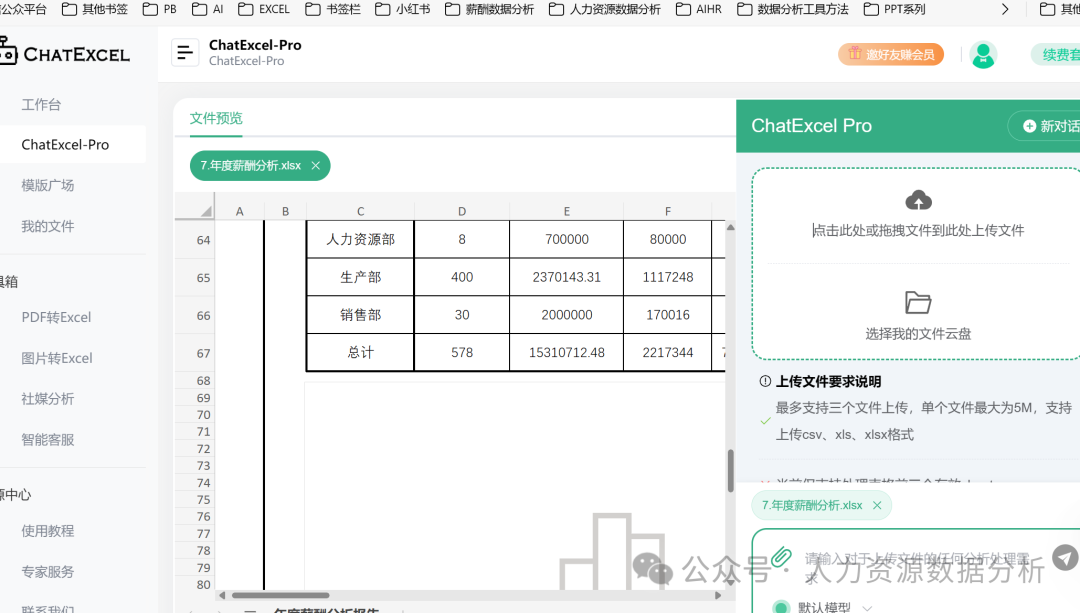1080x613 pixels.
Task: Send message with paper plane icon
Action: pyautogui.click(x=1065, y=557)
